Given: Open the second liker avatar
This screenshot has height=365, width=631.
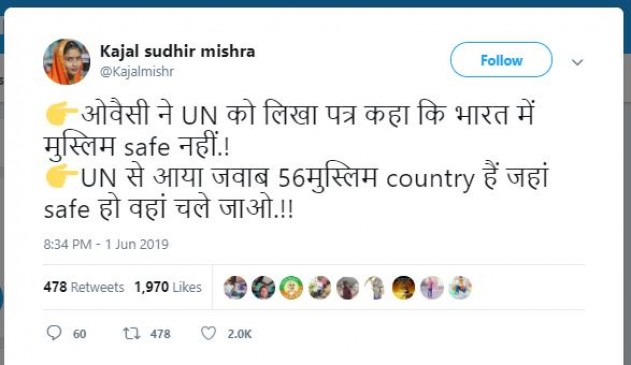Looking at the screenshot, I should [263, 287].
